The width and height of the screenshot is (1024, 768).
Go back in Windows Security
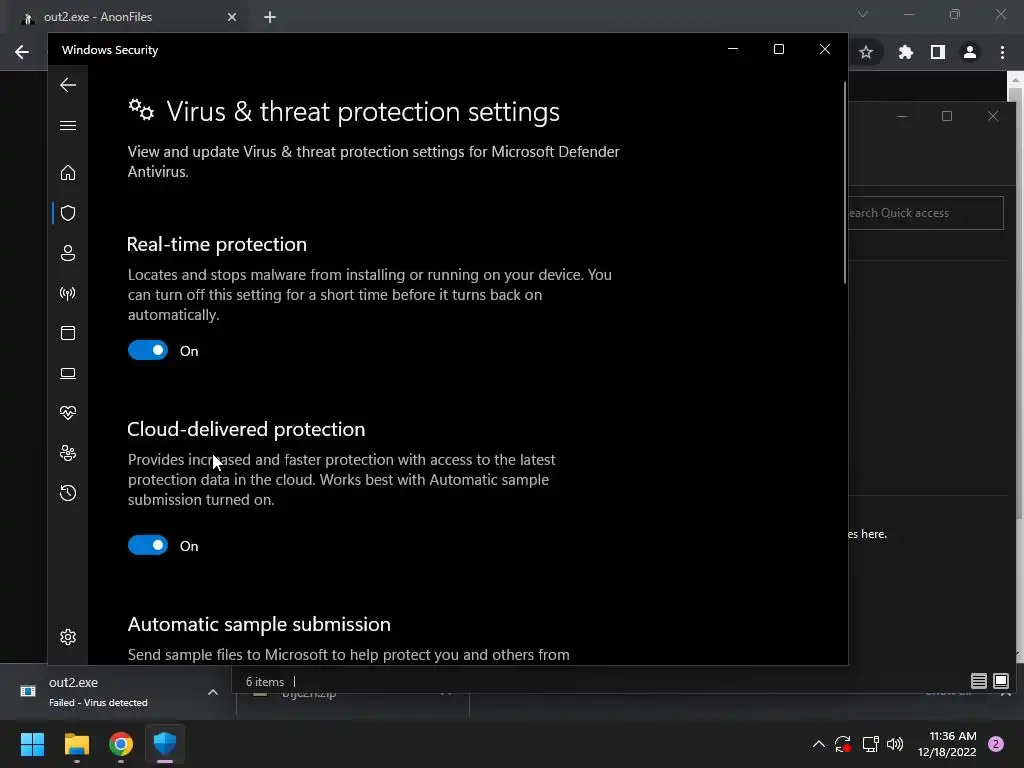[x=68, y=85]
